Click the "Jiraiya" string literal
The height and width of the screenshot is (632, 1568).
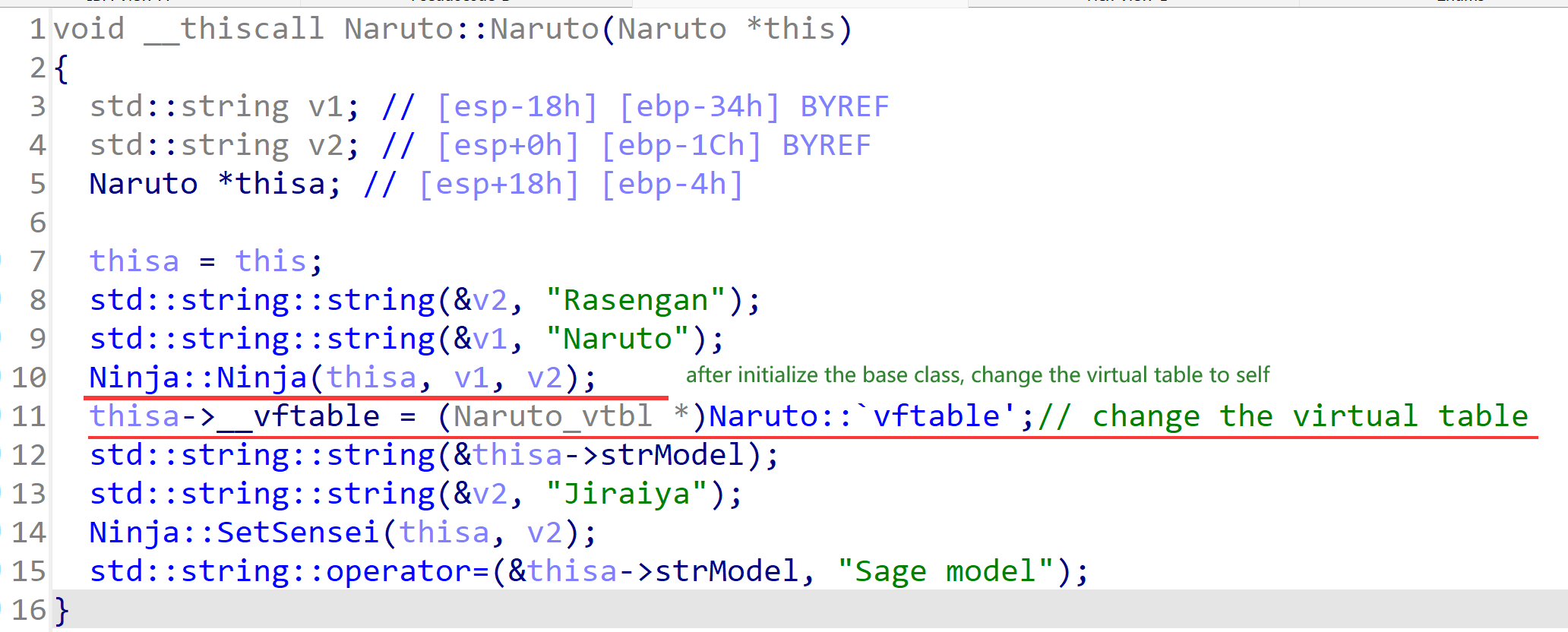[x=626, y=494]
